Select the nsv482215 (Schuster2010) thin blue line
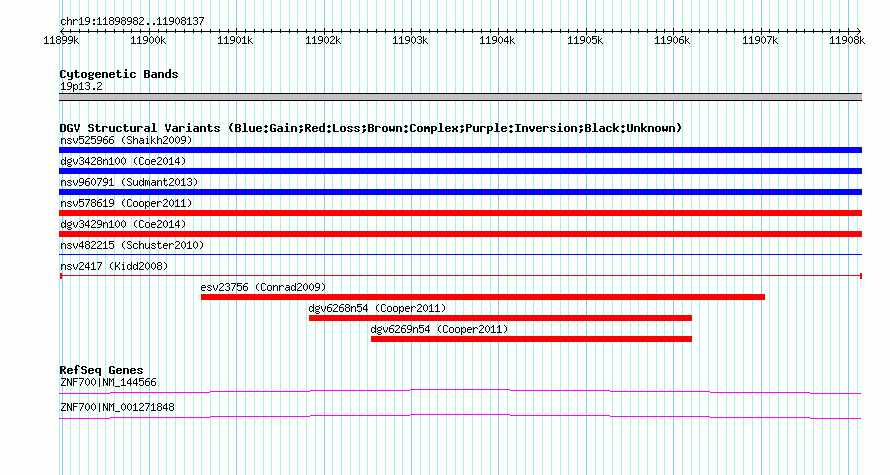 pos(460,254)
